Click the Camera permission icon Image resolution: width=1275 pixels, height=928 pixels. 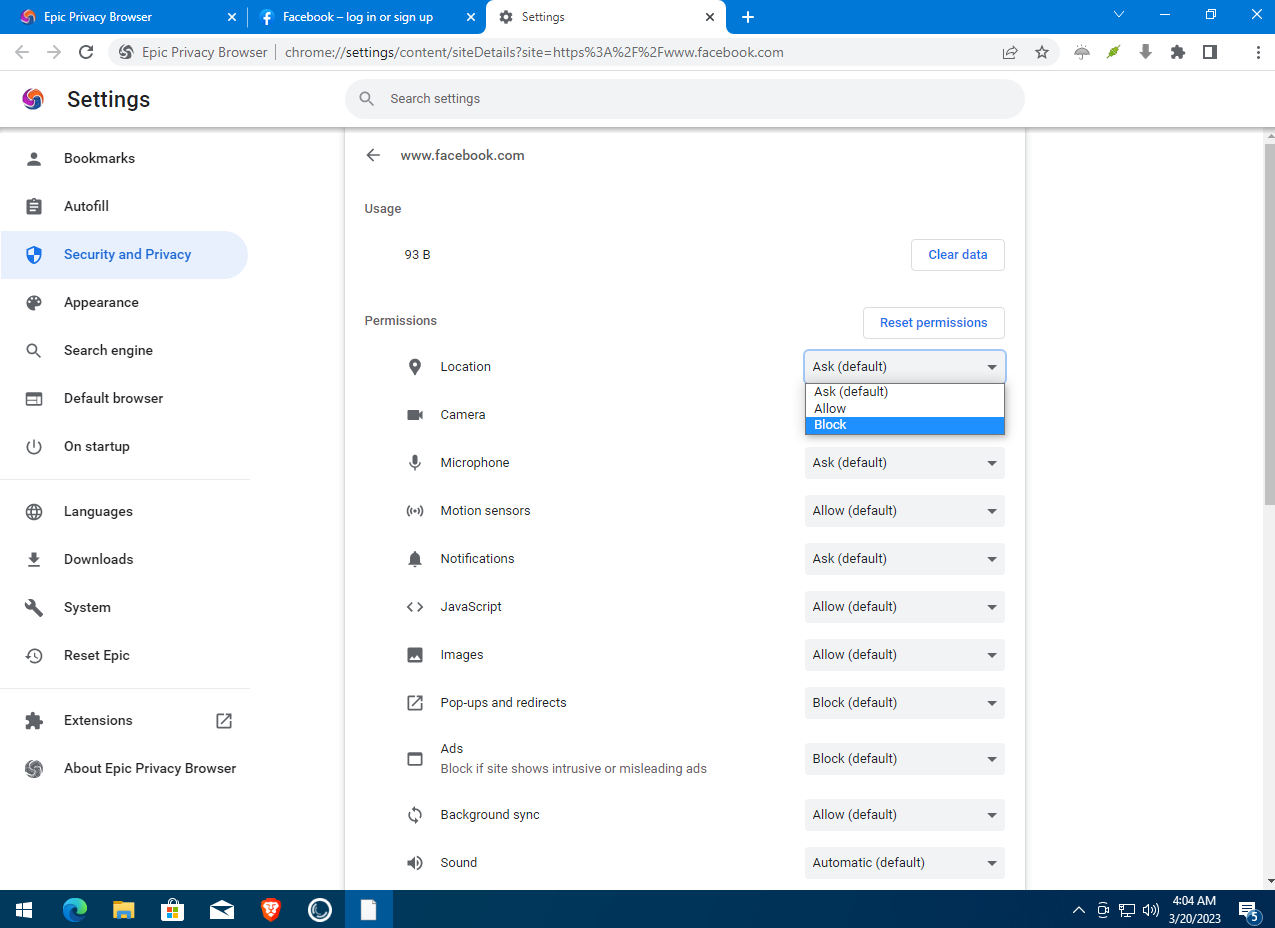point(415,415)
